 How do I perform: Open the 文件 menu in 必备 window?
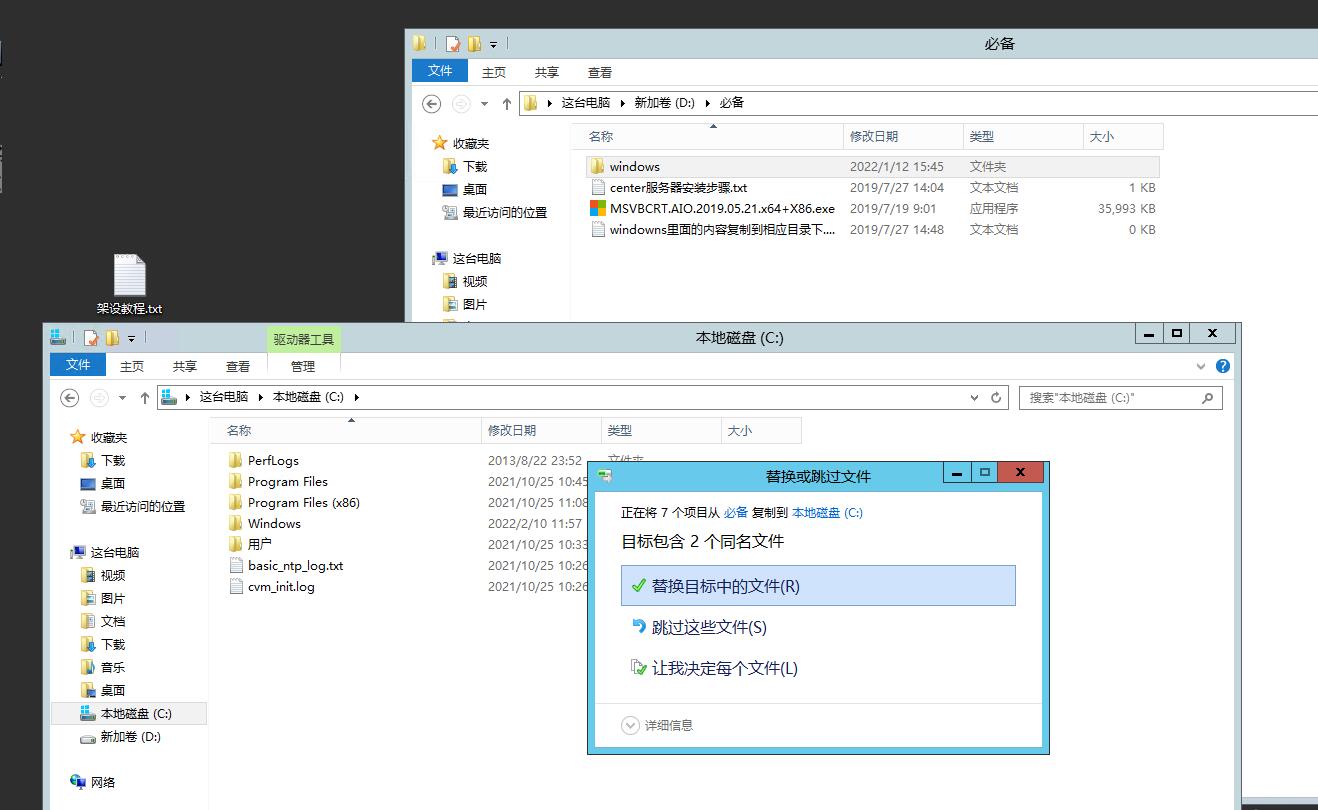[440, 71]
